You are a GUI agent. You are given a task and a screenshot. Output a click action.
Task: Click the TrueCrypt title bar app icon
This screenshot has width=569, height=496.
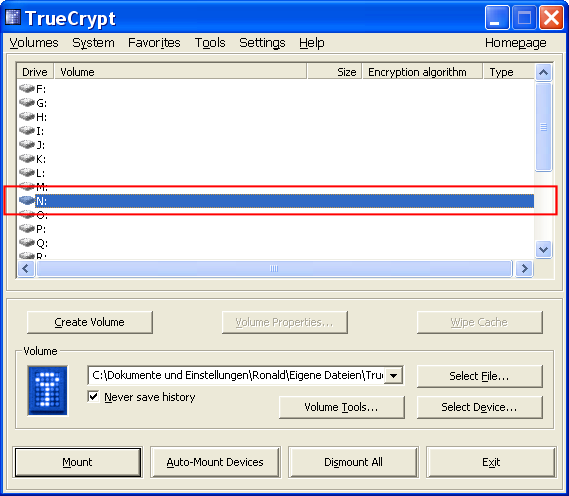coord(13,17)
